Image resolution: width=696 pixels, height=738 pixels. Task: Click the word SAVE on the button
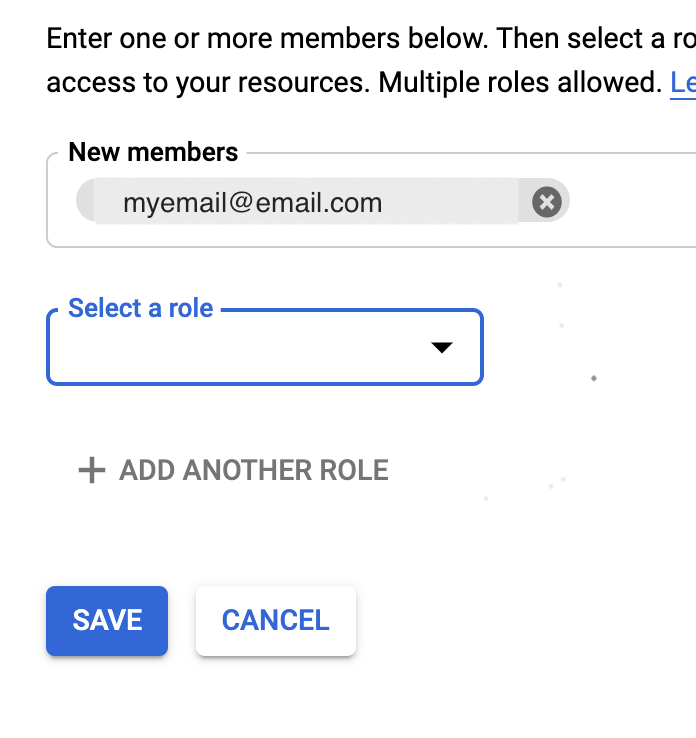[107, 620]
